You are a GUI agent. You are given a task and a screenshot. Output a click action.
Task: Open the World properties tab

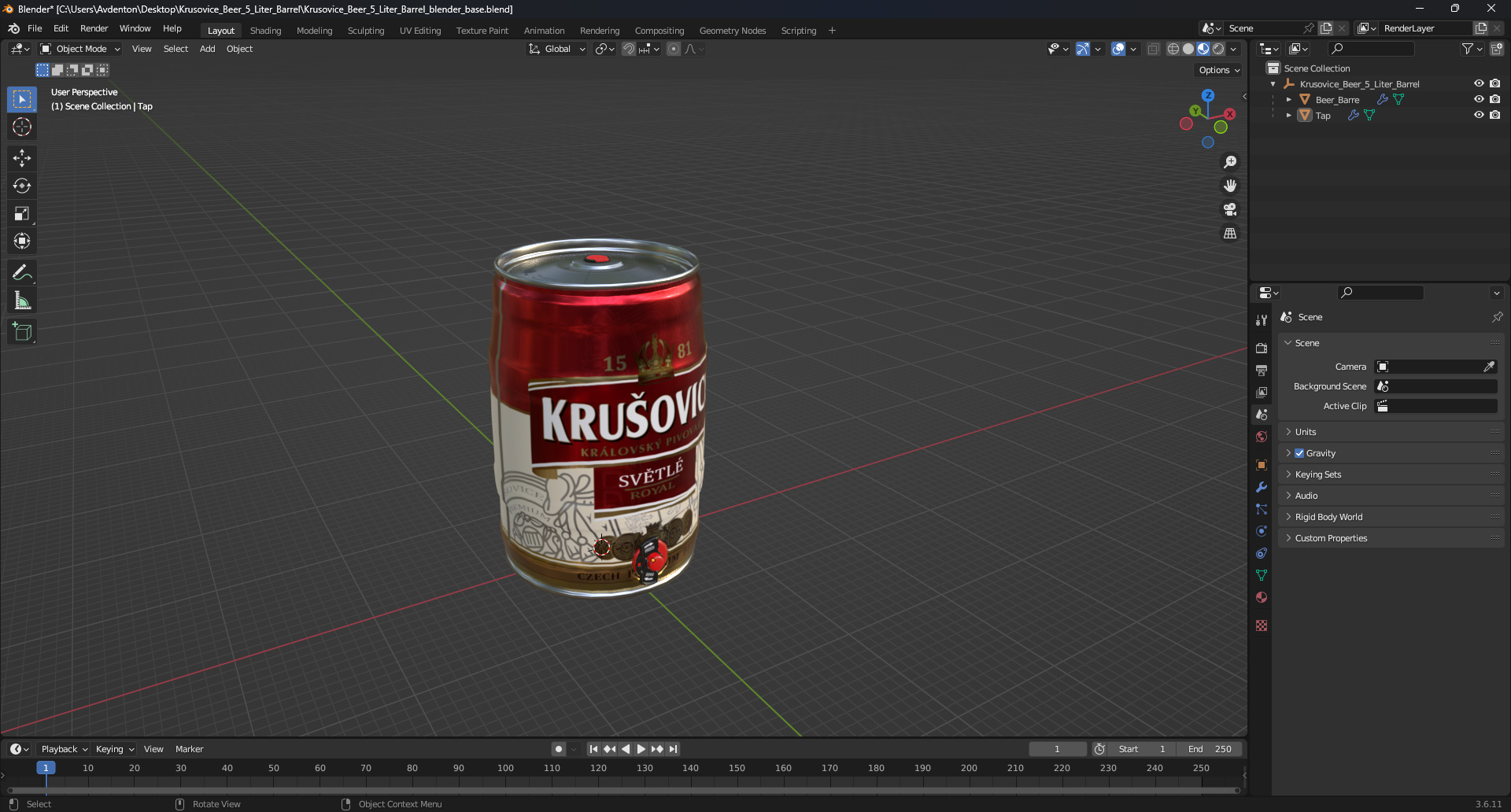point(1262,437)
